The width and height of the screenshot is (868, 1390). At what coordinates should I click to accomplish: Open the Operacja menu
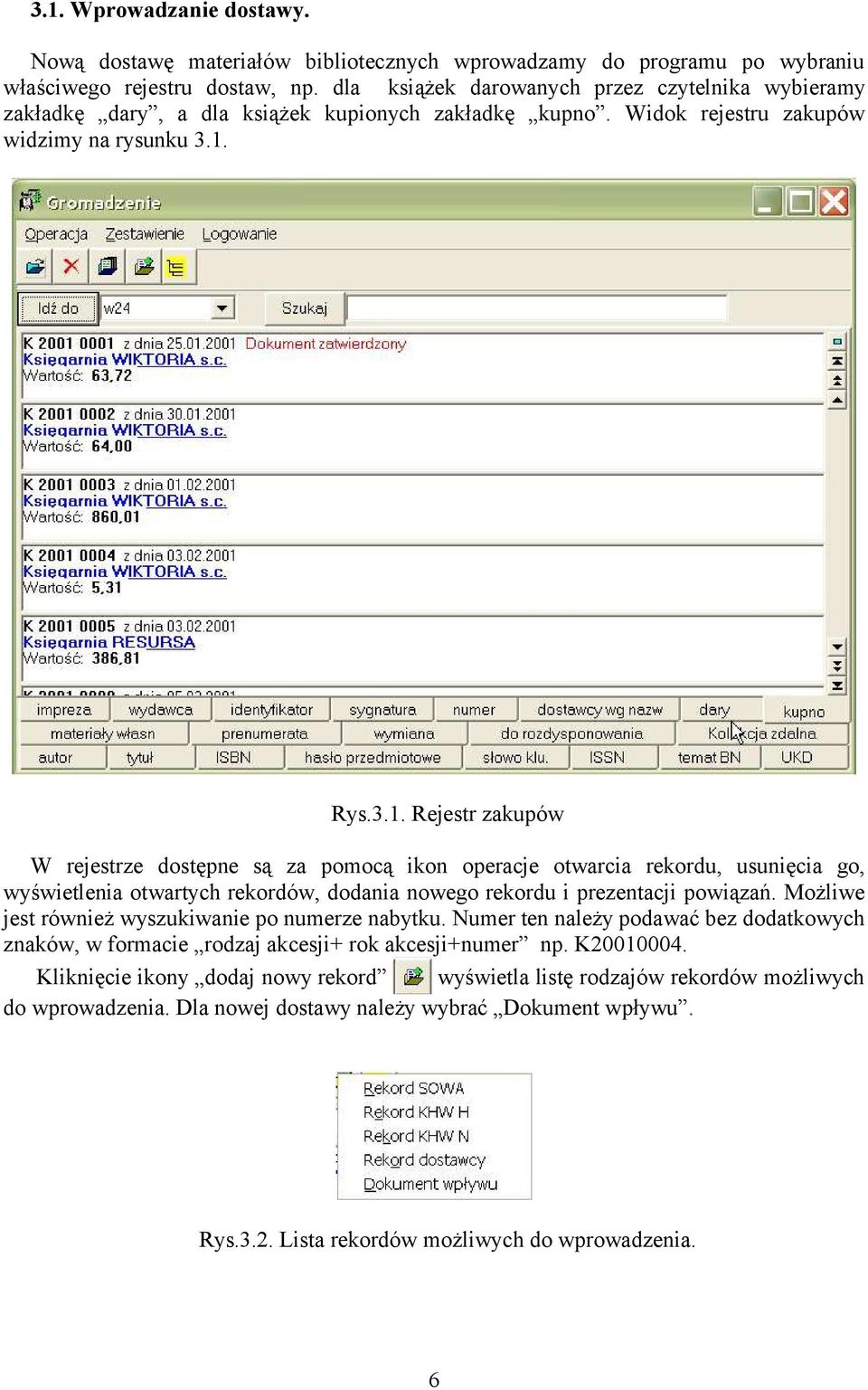(x=56, y=234)
